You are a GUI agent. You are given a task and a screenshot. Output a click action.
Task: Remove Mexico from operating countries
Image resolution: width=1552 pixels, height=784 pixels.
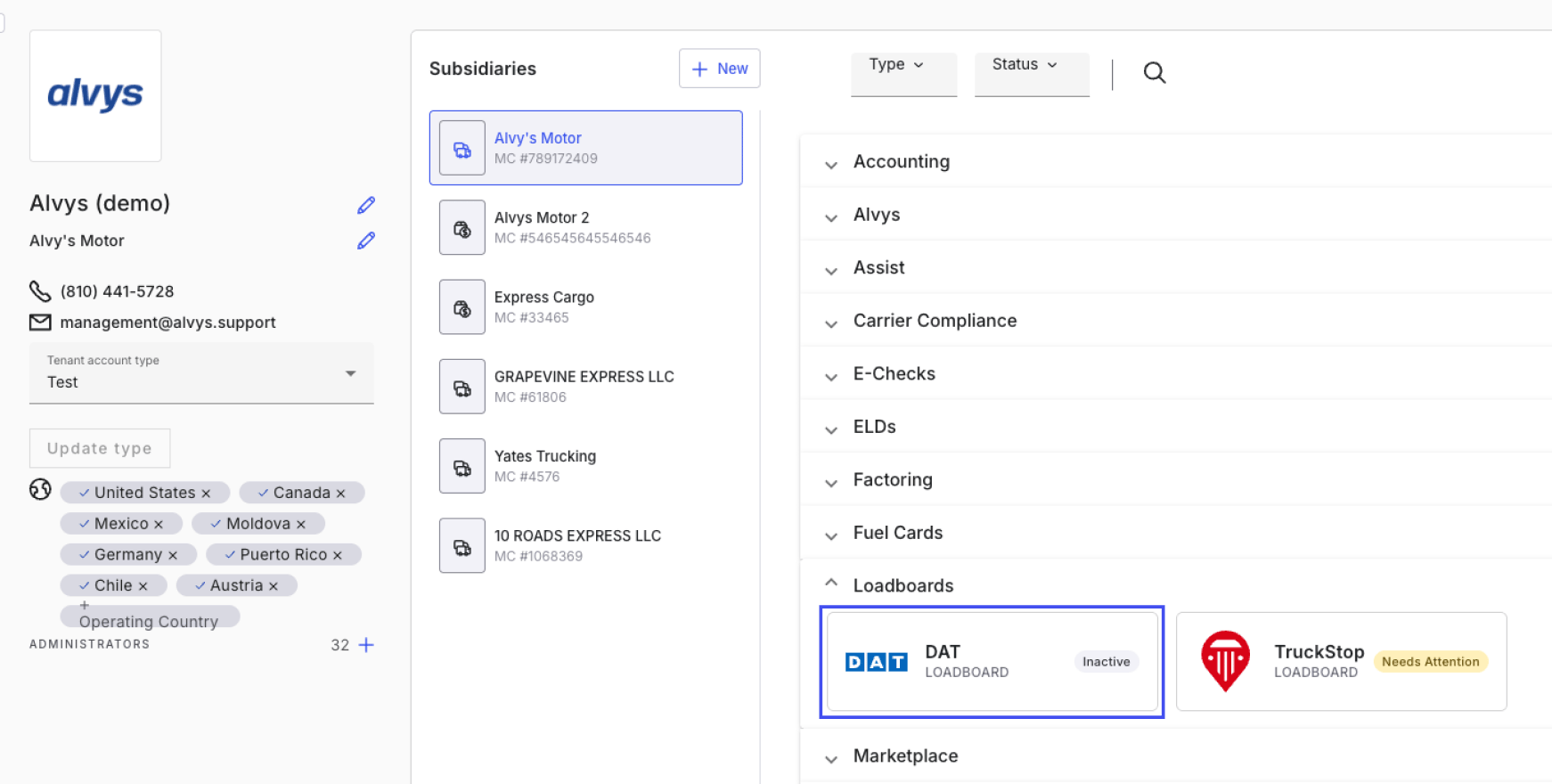(x=159, y=525)
